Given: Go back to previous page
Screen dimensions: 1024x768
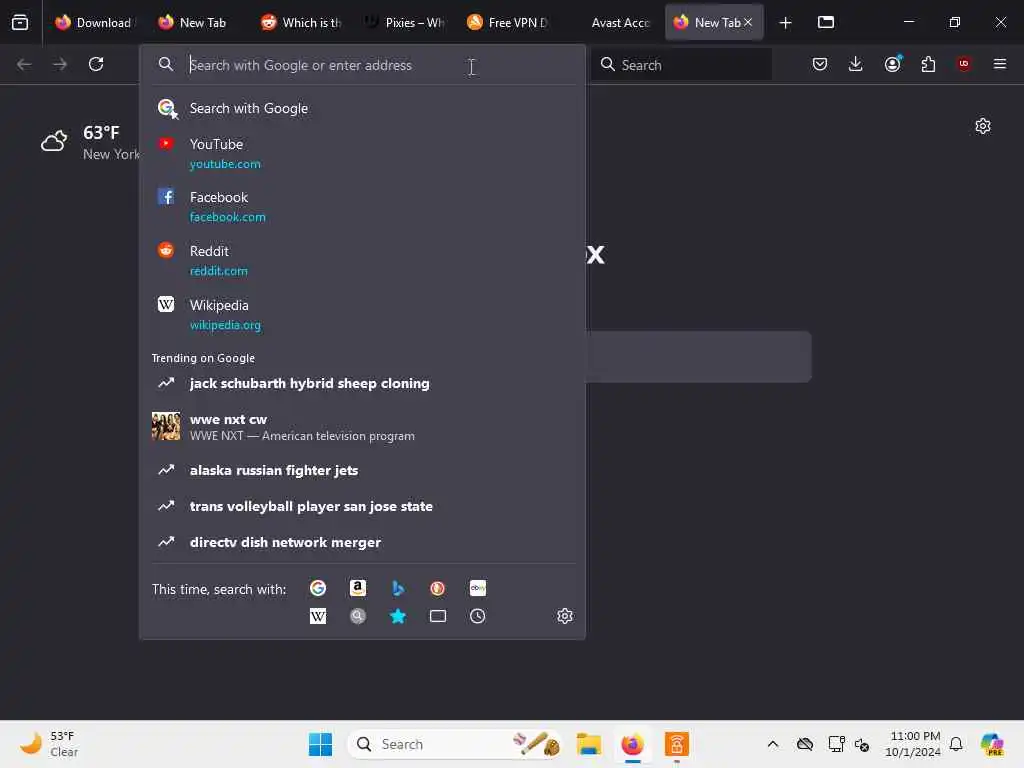Looking at the screenshot, I should [24, 64].
